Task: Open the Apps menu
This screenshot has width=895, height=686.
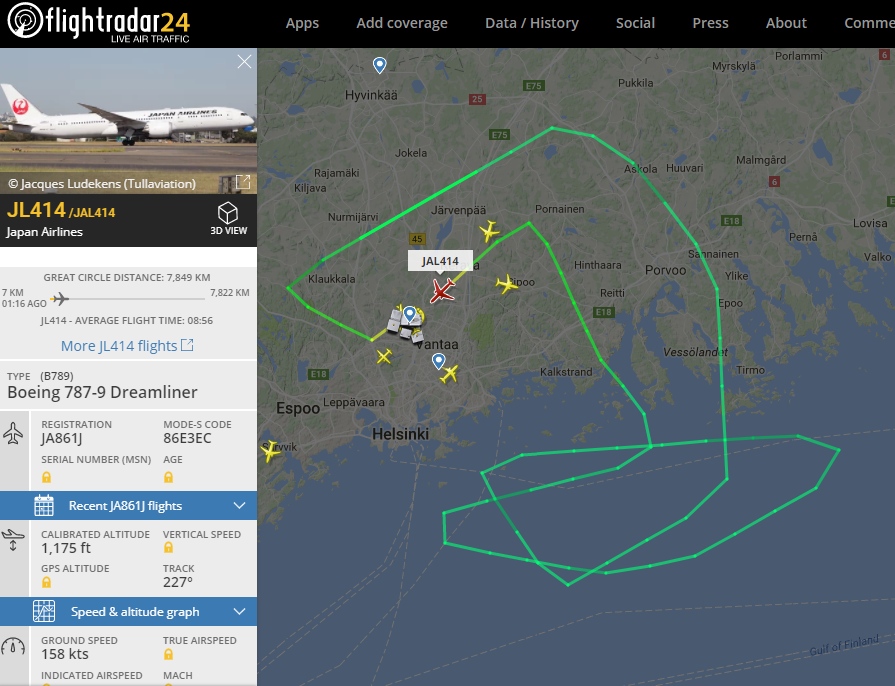Action: click(302, 23)
